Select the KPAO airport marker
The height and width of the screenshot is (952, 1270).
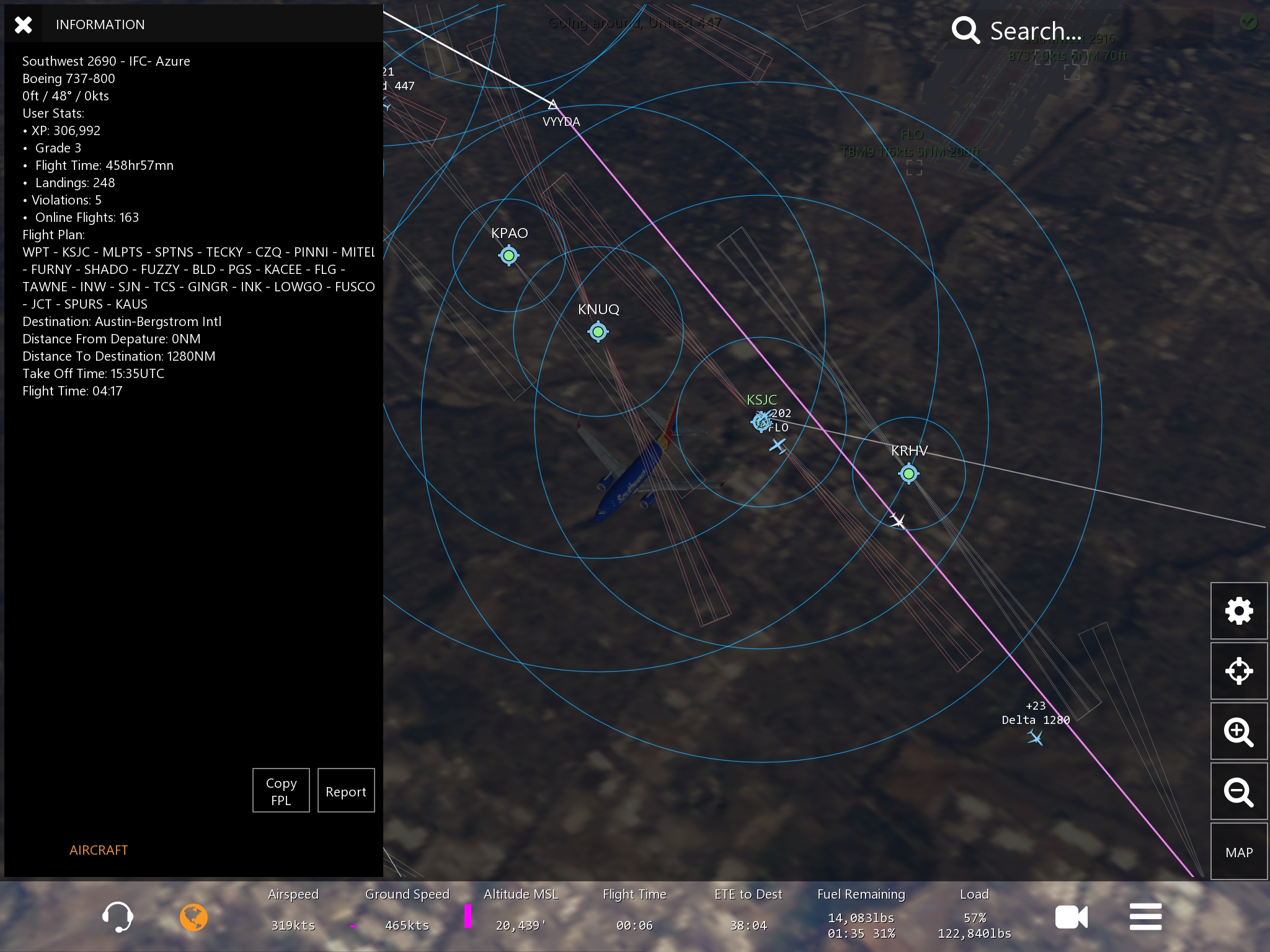point(508,255)
